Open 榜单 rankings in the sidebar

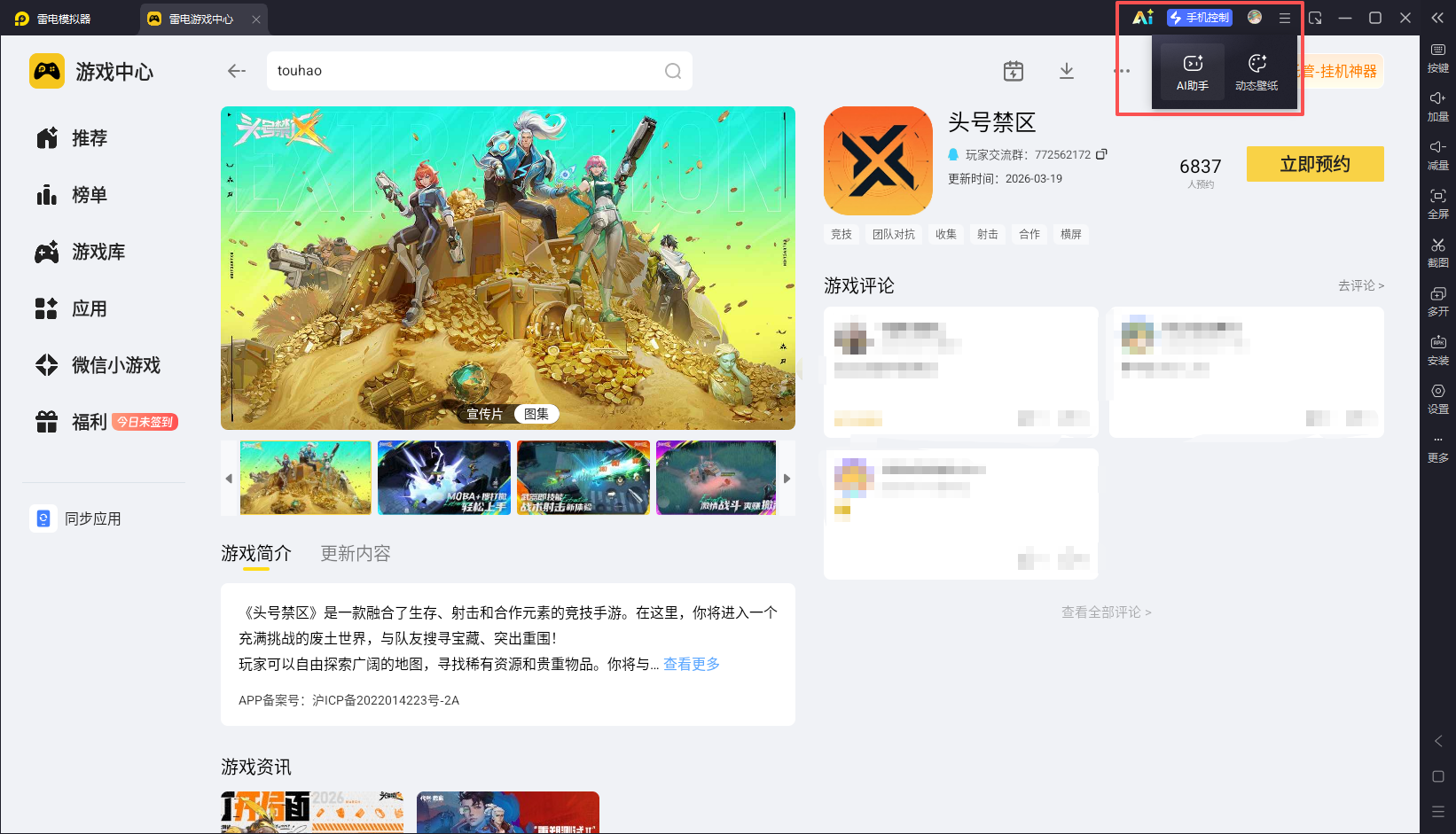pos(72,195)
